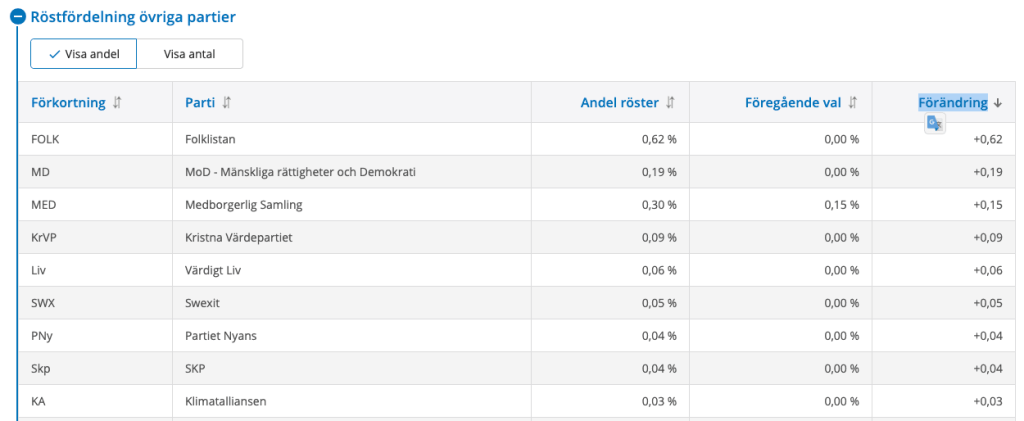Open the Google Translate popup icon
The width and height of the screenshot is (1024, 421).
tap(935, 123)
